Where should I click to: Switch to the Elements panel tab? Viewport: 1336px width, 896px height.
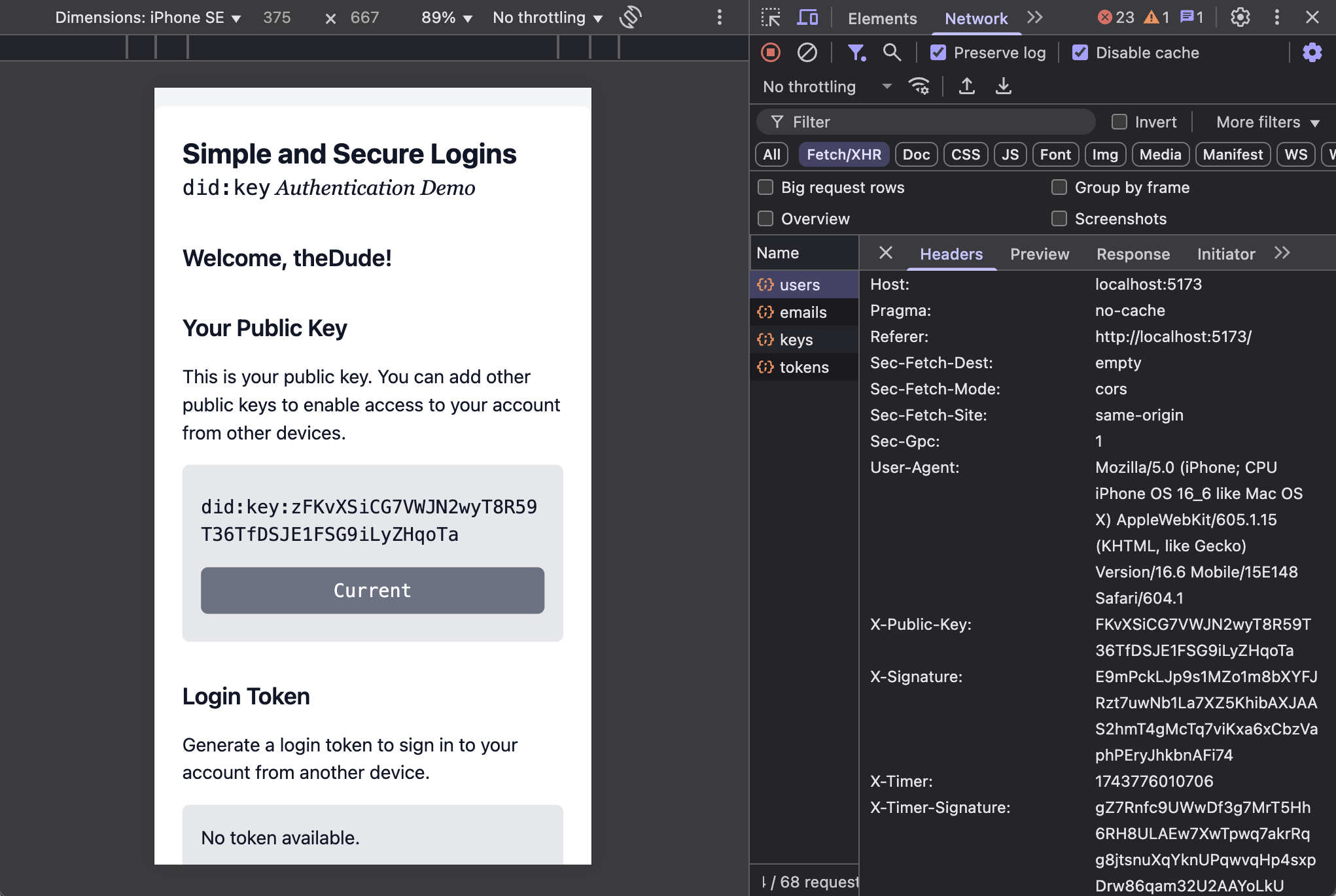[x=882, y=18]
